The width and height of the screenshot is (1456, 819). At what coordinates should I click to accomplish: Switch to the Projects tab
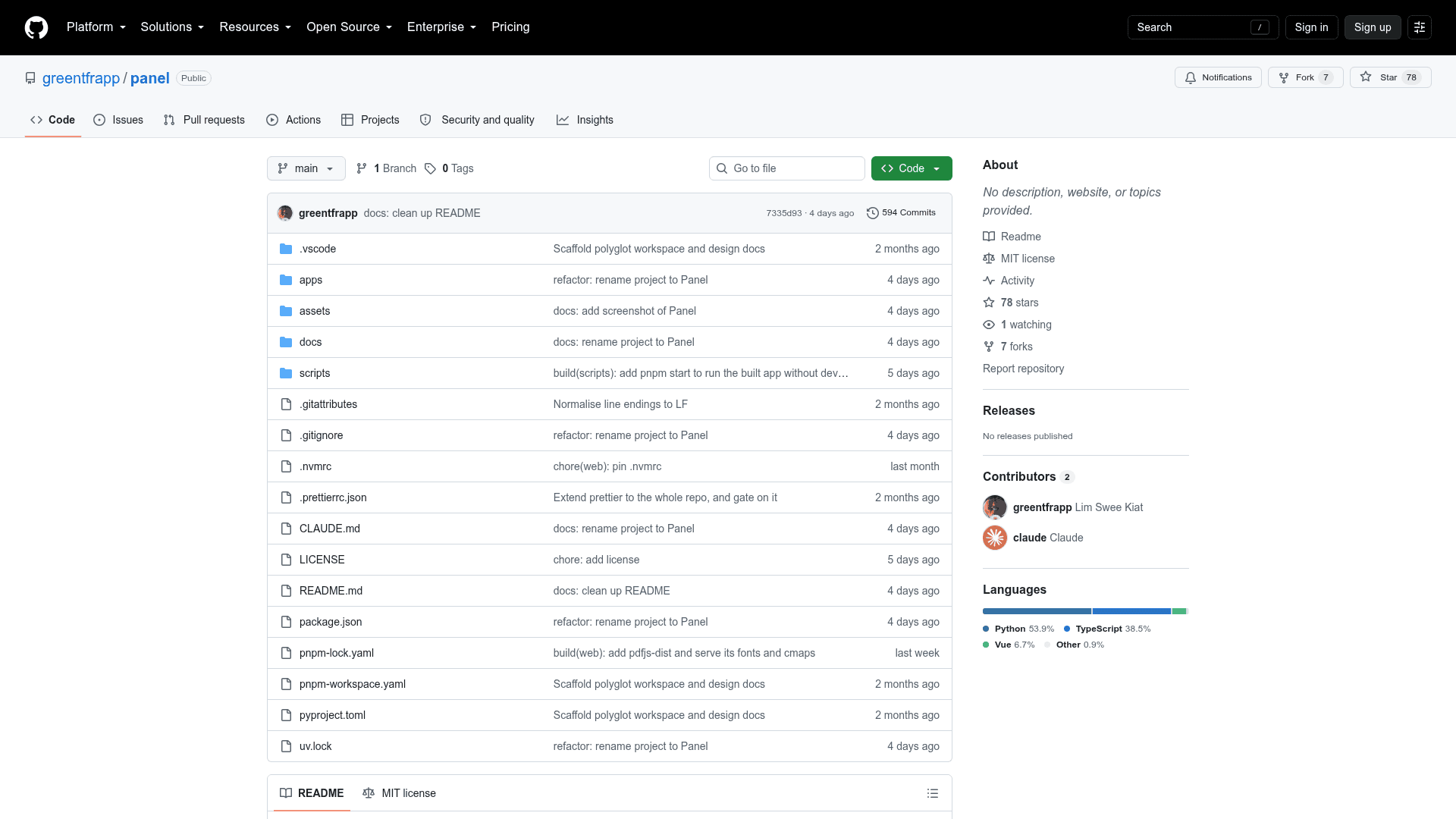[x=370, y=120]
